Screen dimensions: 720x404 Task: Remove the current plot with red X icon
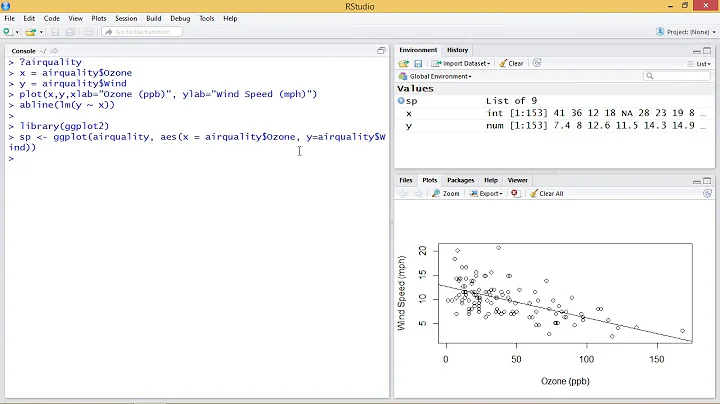[515, 193]
